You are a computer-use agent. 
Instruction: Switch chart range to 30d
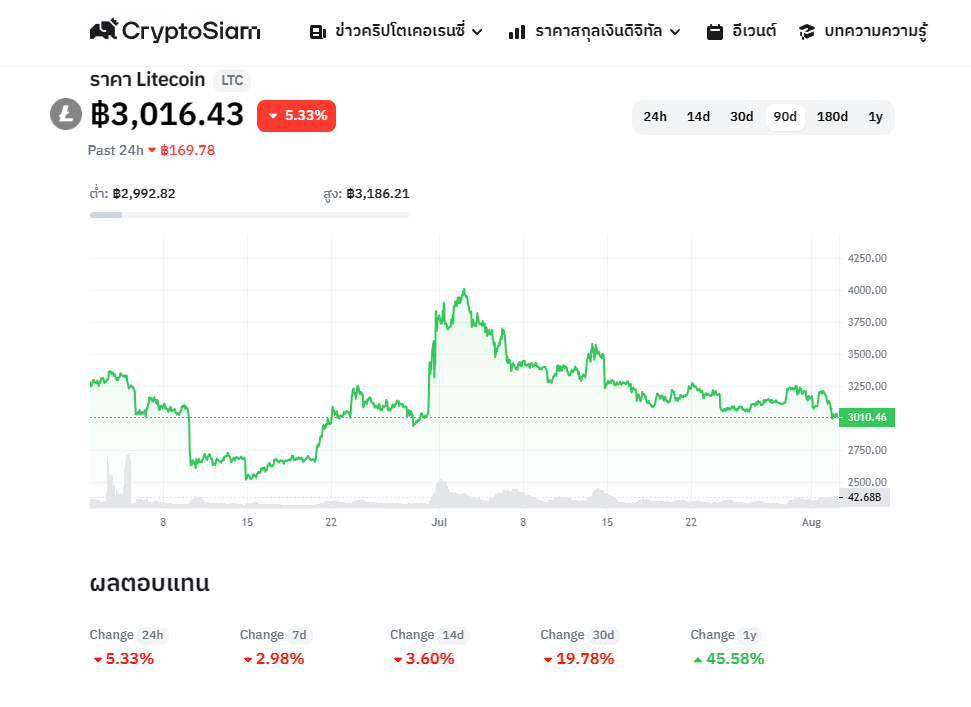741,117
